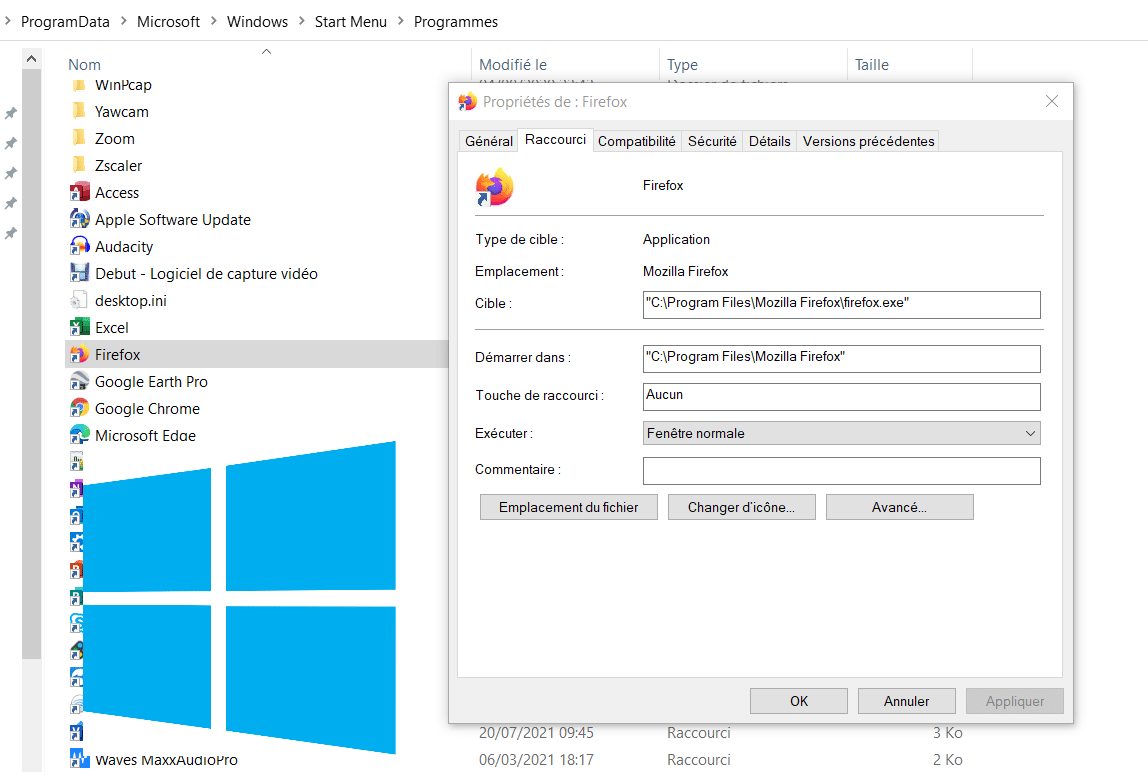Screen dimensions: 1148x779
Task: Click the sort arrow above Nom column
Action: pos(266,51)
